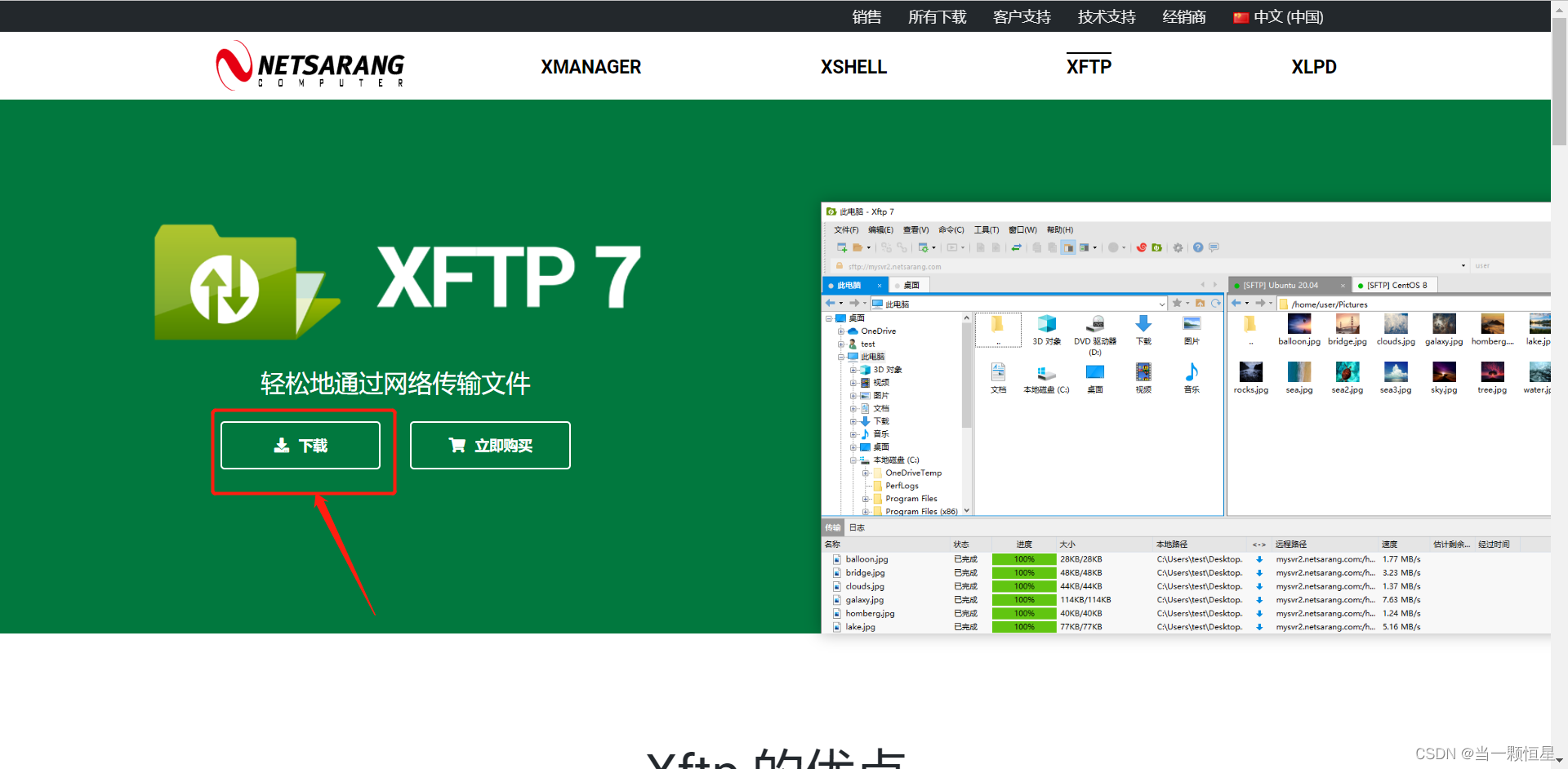Expand the test user tree node

[841, 344]
